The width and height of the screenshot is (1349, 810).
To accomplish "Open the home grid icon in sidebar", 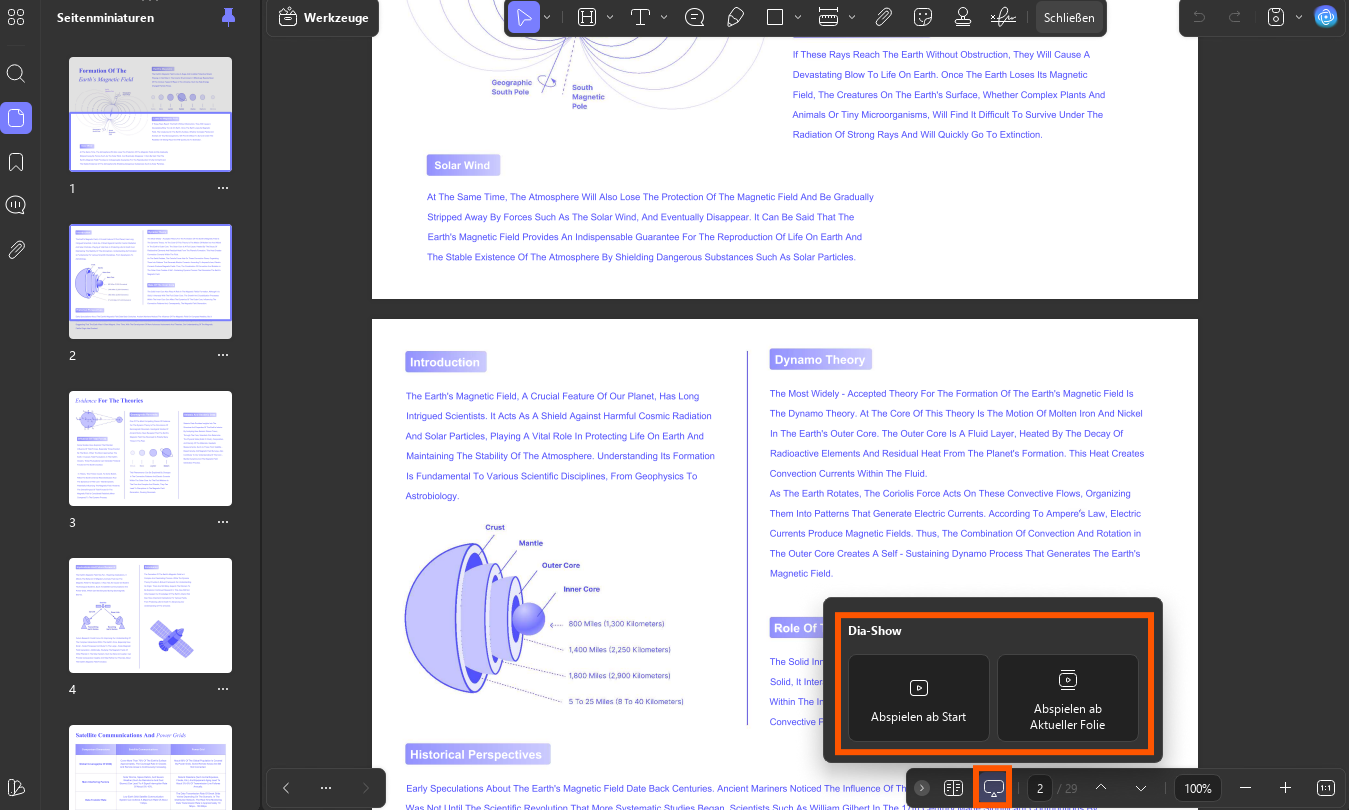I will click(16, 17).
